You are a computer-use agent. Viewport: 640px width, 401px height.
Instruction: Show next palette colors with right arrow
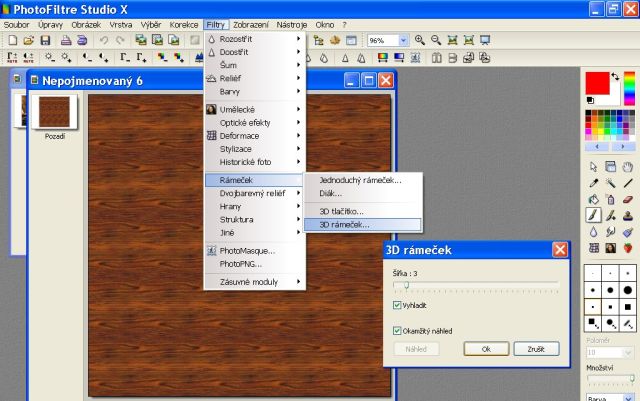(x=623, y=146)
